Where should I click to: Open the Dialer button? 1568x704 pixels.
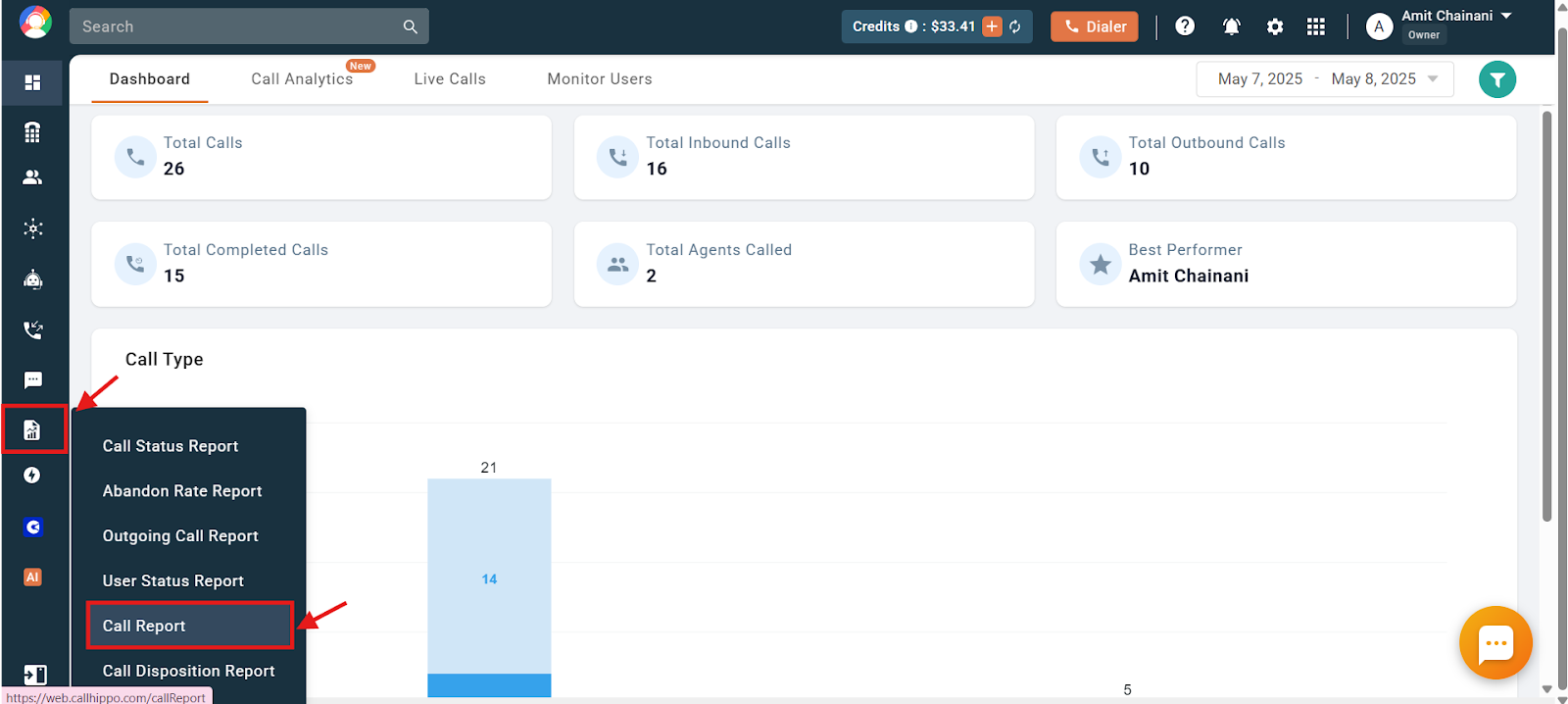1095,26
